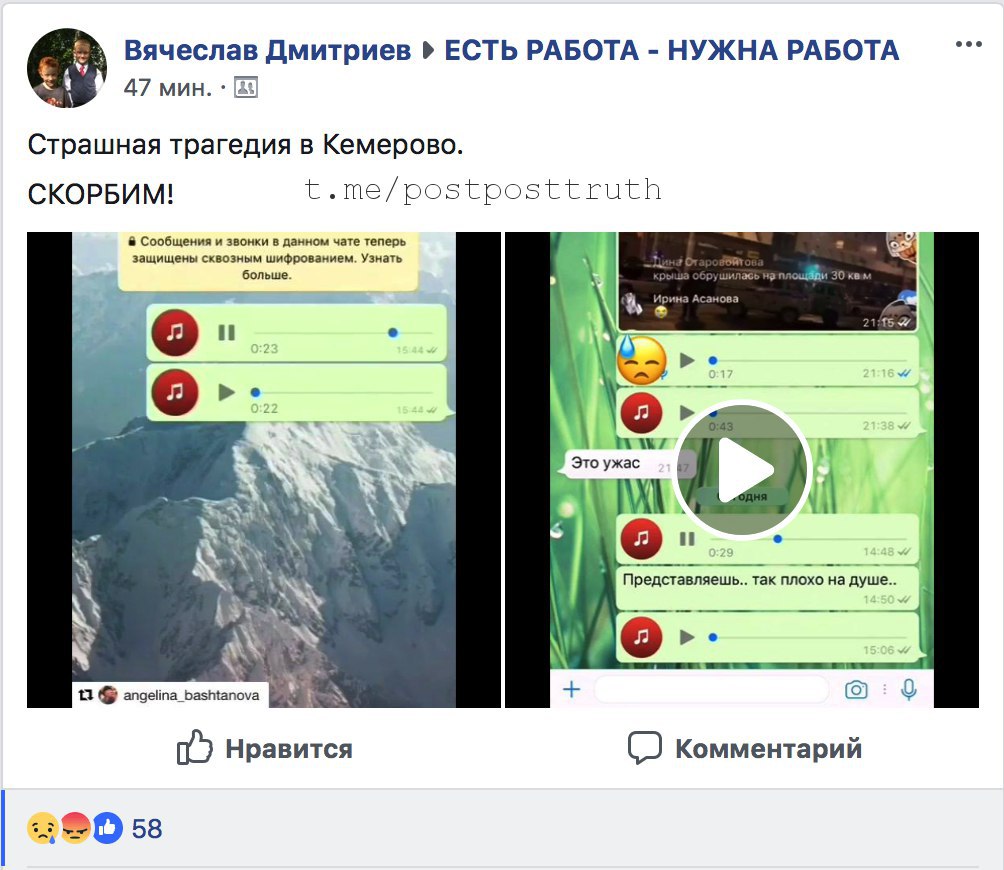Viewport: 1004px width, 870px height.
Task: Click the 0:23 audio progress slider dot
Action: click(393, 332)
